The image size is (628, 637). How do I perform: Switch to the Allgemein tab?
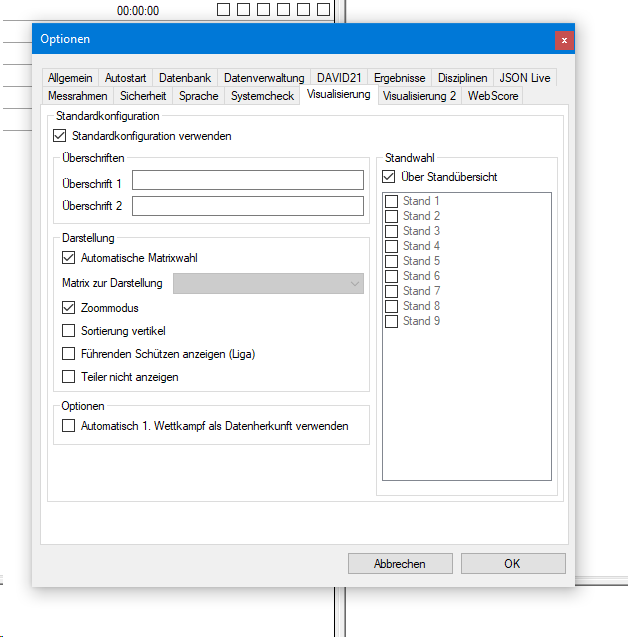tap(70, 78)
